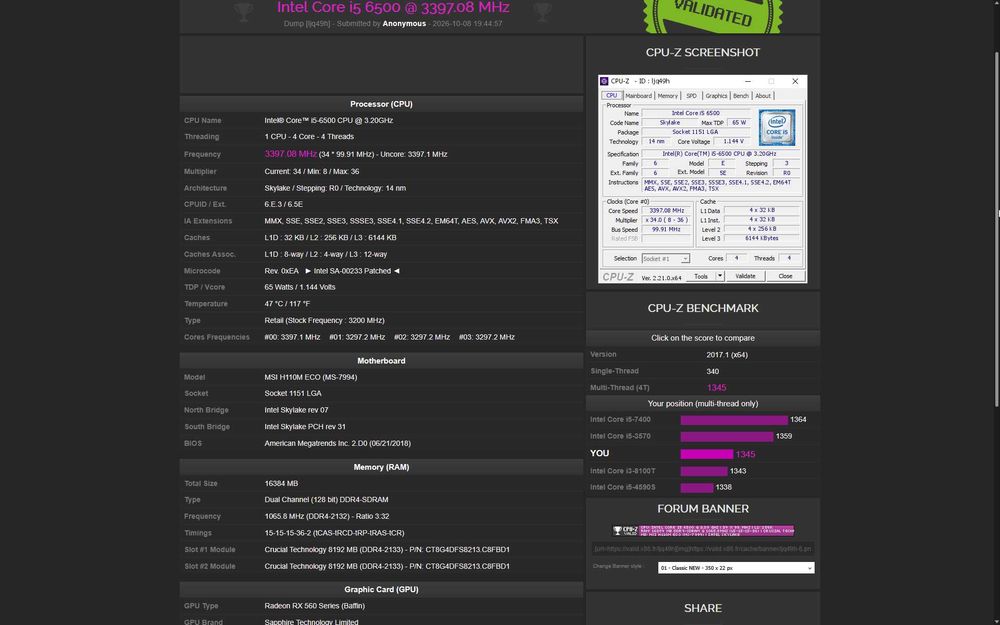
Task: Click the trophy icon right of the page title
Action: (x=542, y=12)
